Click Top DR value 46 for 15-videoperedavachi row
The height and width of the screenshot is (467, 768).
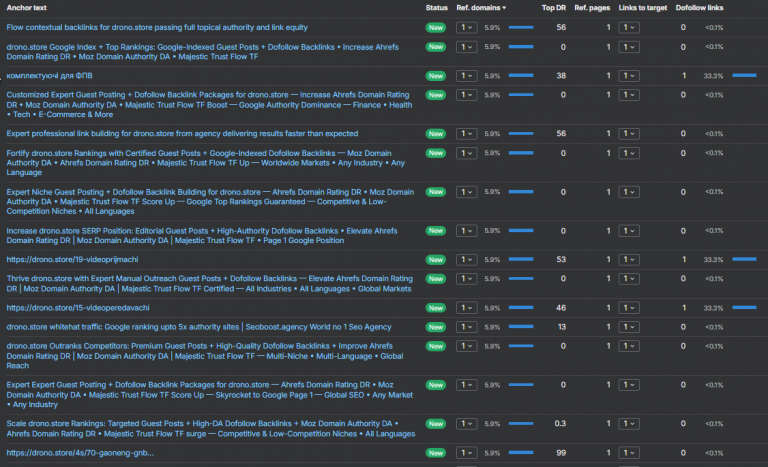tap(561, 308)
